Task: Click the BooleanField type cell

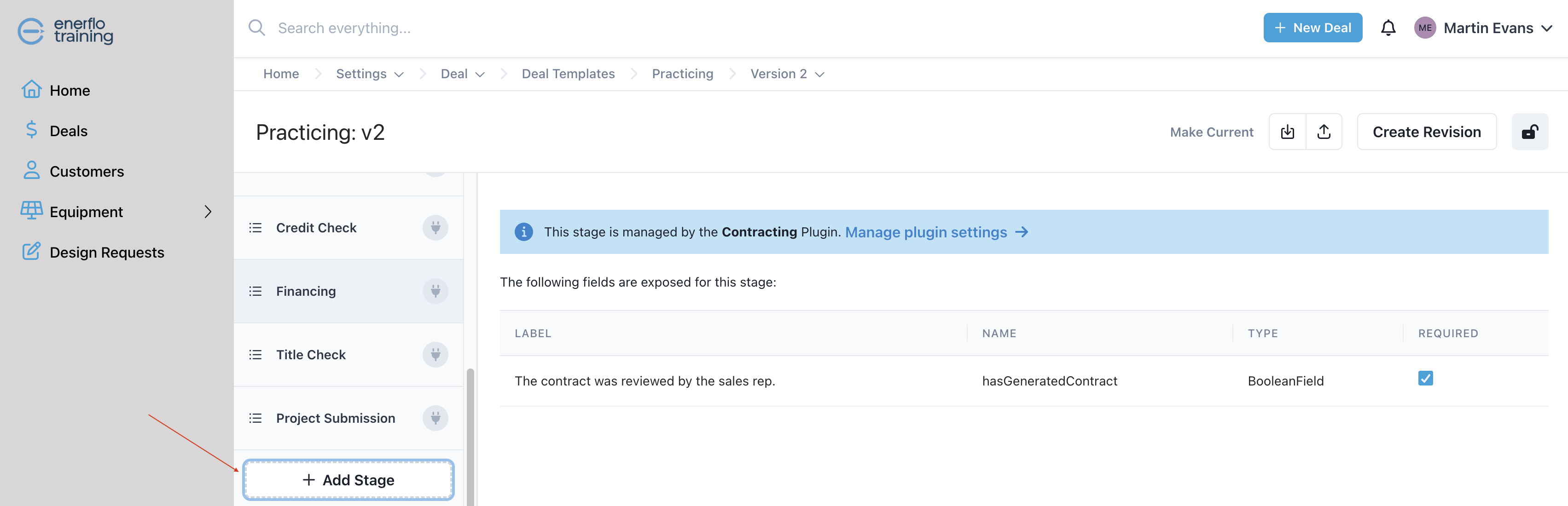Action: pyautogui.click(x=1285, y=381)
